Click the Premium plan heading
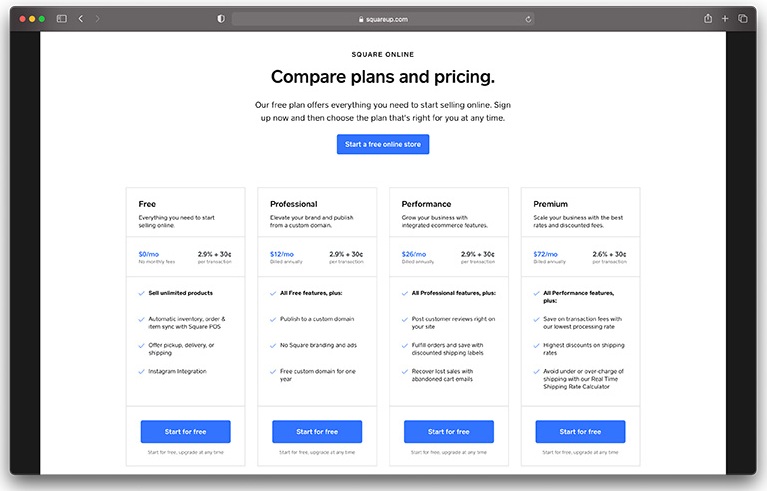The height and width of the screenshot is (491, 767). (x=550, y=204)
